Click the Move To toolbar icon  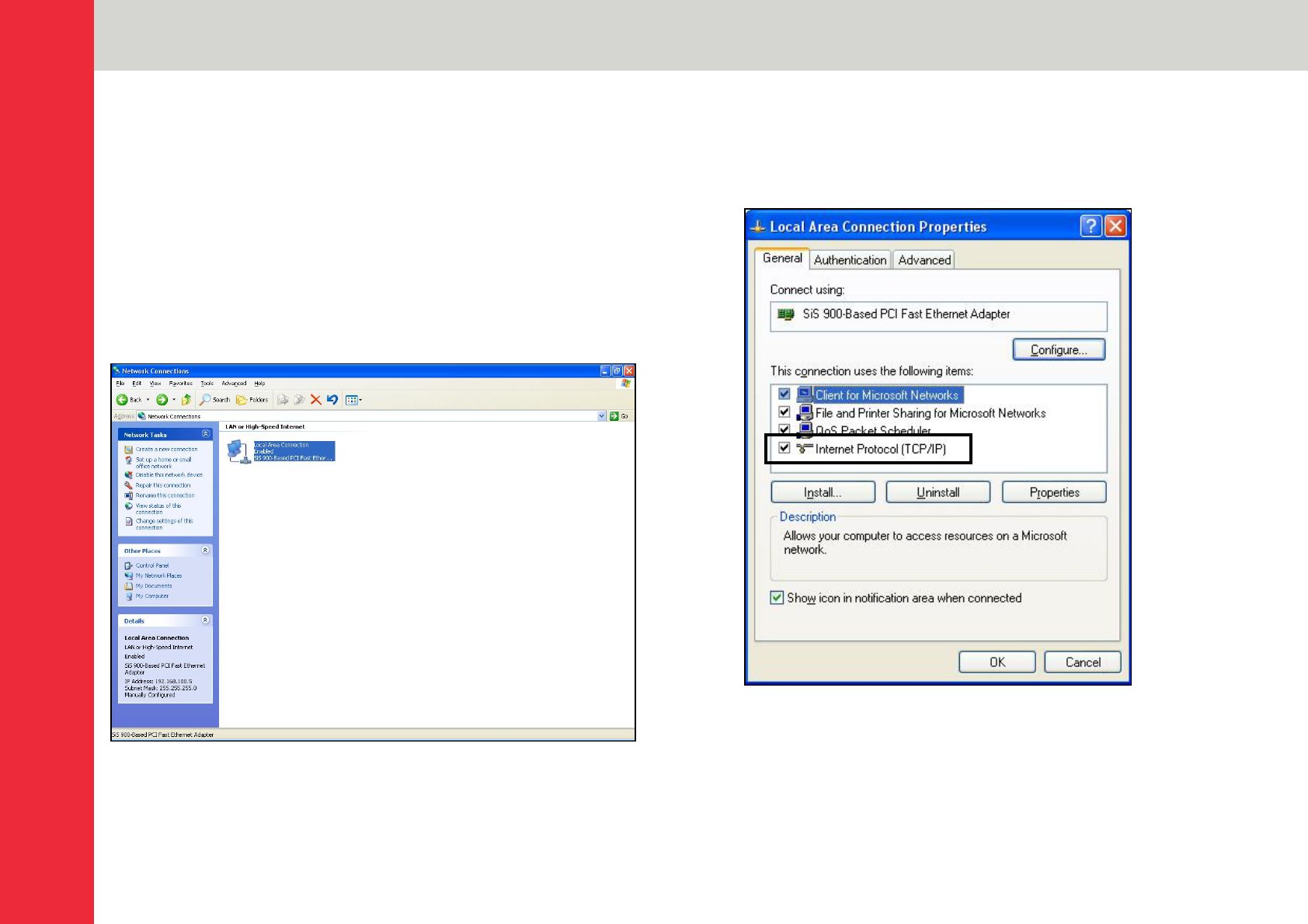click(x=283, y=400)
